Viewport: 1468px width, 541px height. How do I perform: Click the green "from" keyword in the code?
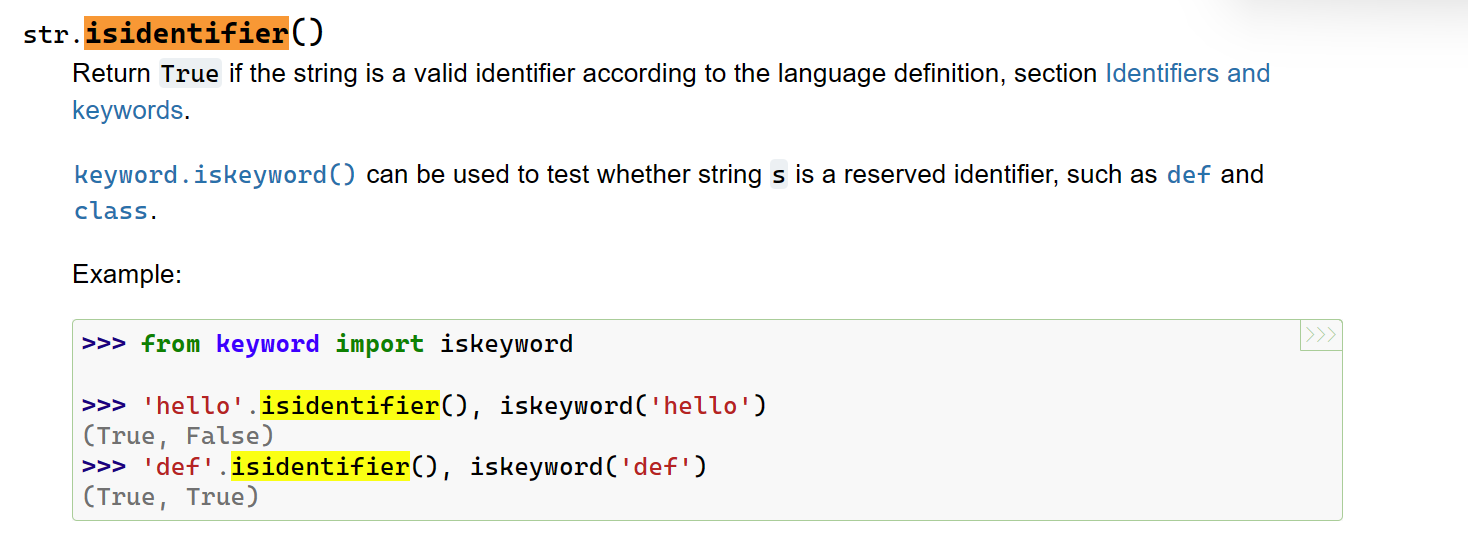(170, 344)
